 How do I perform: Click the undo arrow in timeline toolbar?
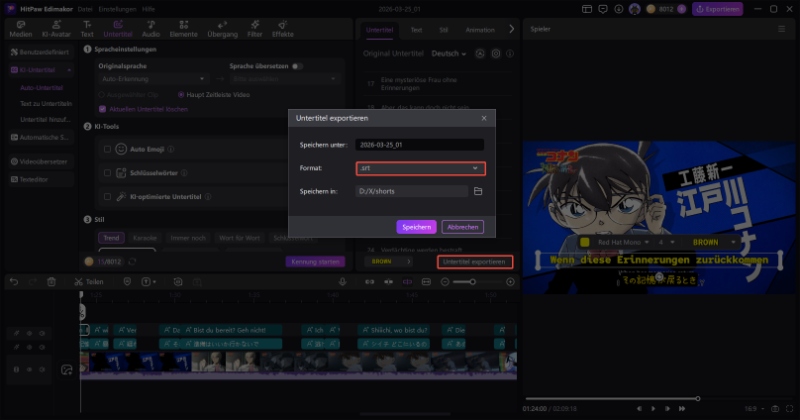click(14, 282)
